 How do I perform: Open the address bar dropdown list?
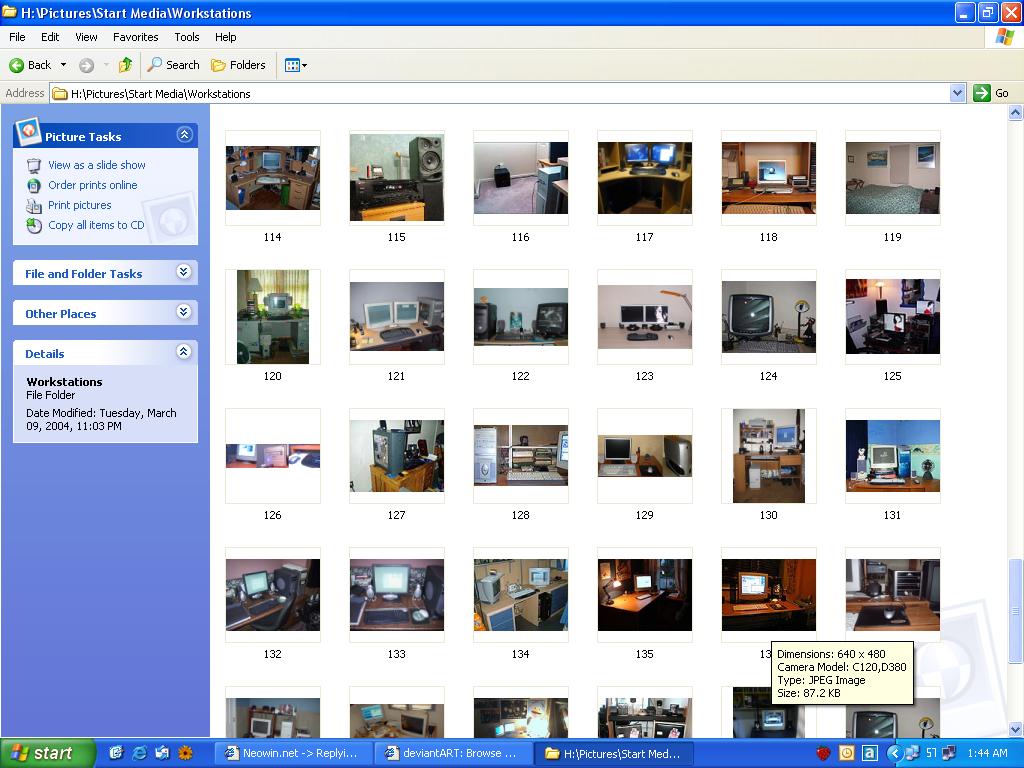(x=957, y=93)
